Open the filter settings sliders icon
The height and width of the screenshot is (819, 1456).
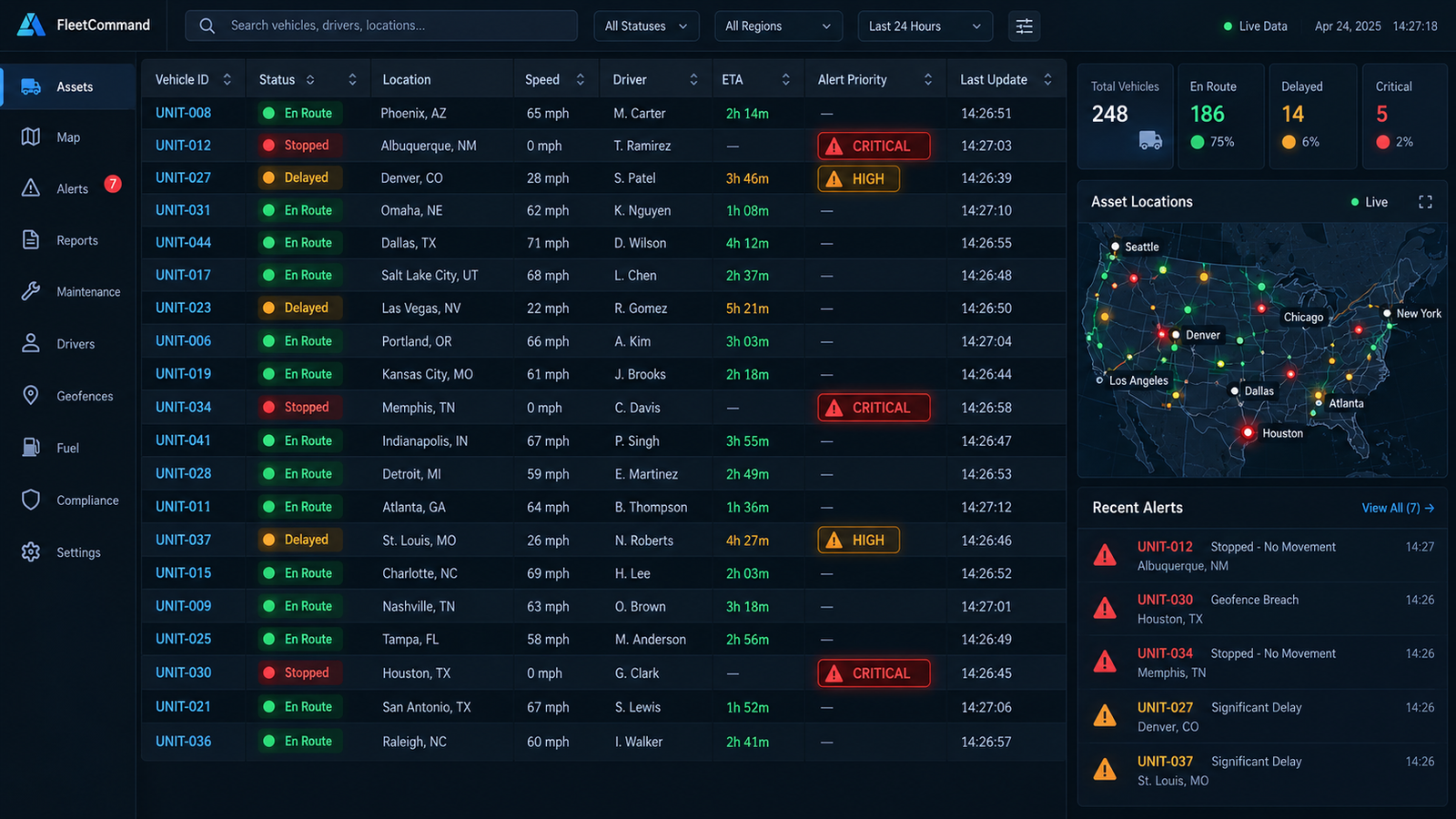coord(1024,26)
